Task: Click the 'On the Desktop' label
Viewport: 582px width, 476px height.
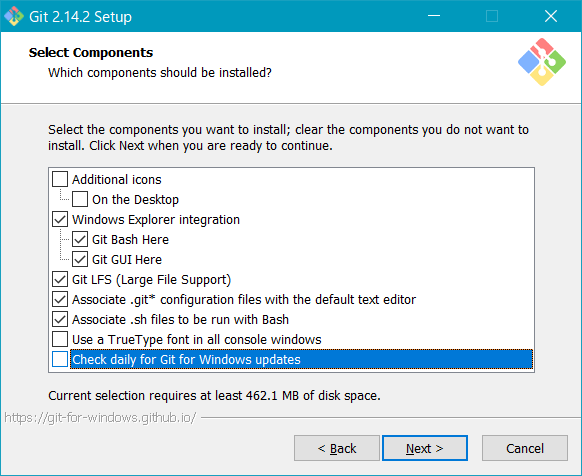Action: click(x=135, y=199)
